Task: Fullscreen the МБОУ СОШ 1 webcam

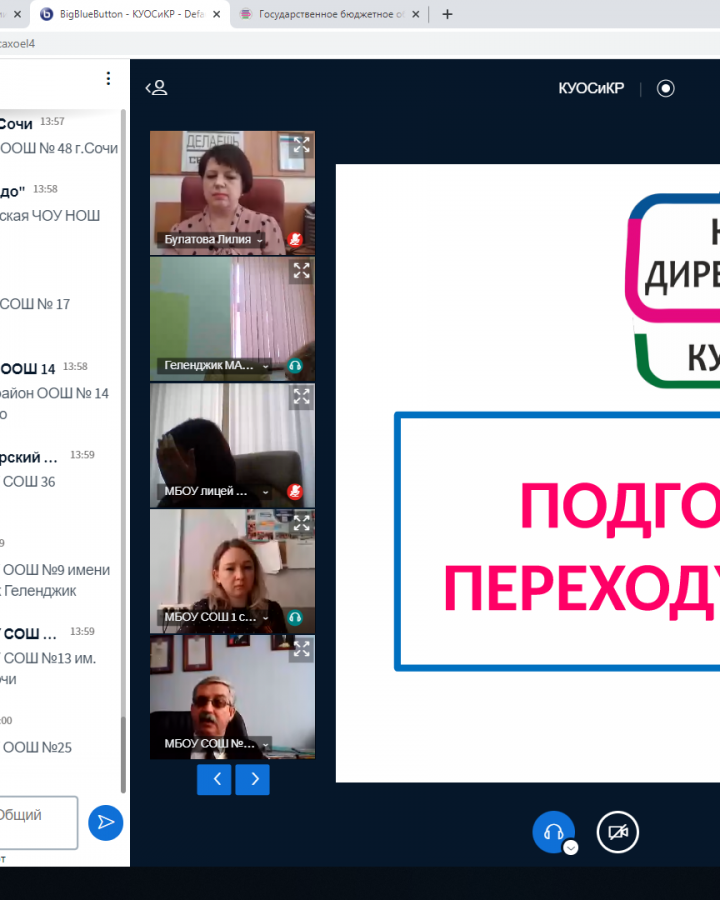Action: (301, 523)
